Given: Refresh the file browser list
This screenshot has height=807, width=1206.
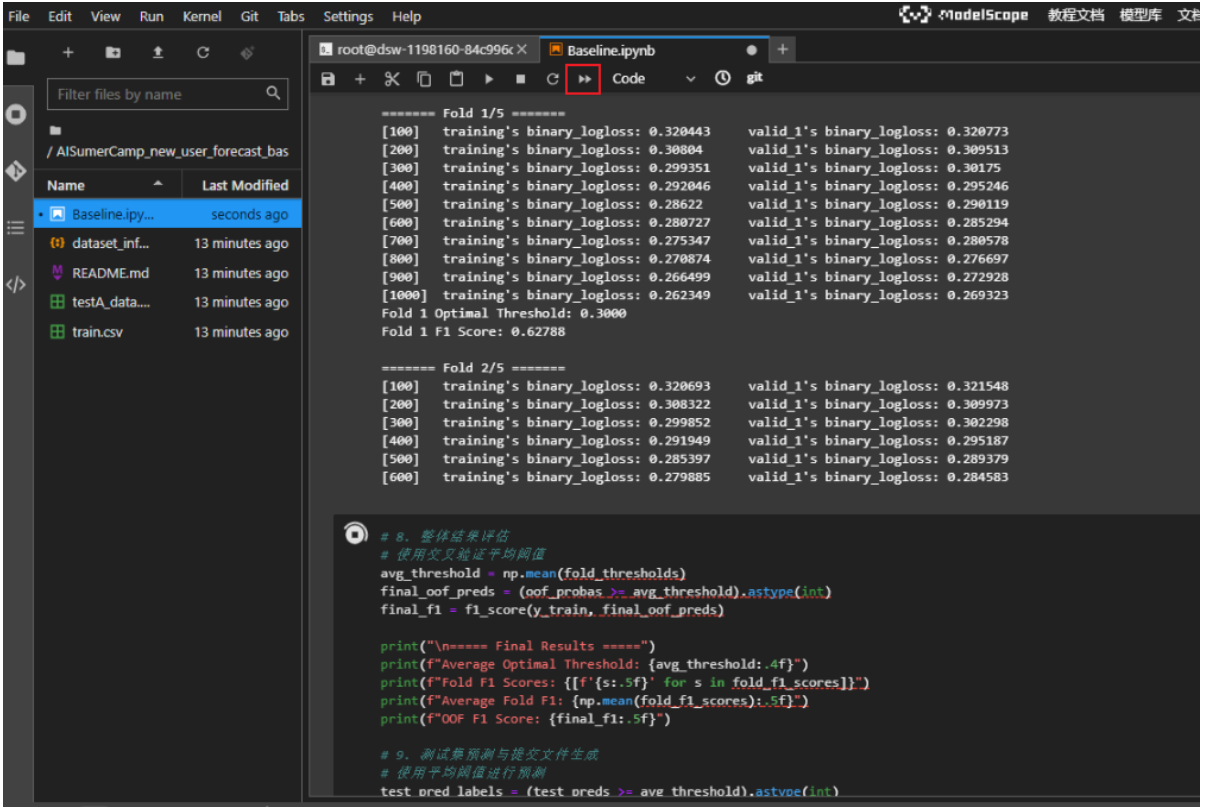Looking at the screenshot, I should 203,53.
